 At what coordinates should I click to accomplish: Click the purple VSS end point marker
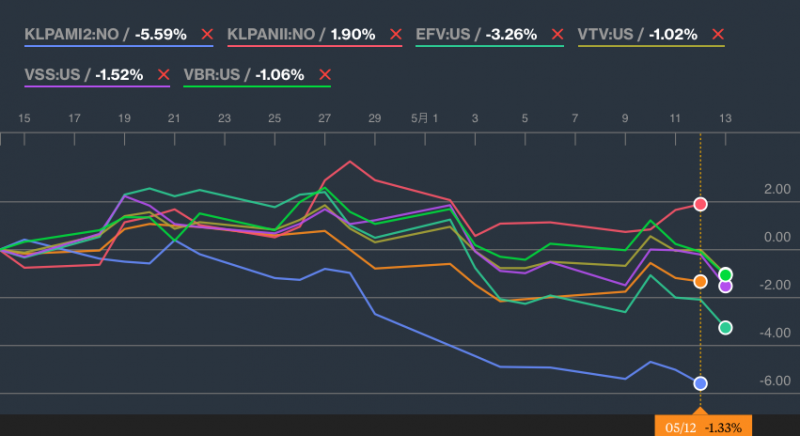726,287
